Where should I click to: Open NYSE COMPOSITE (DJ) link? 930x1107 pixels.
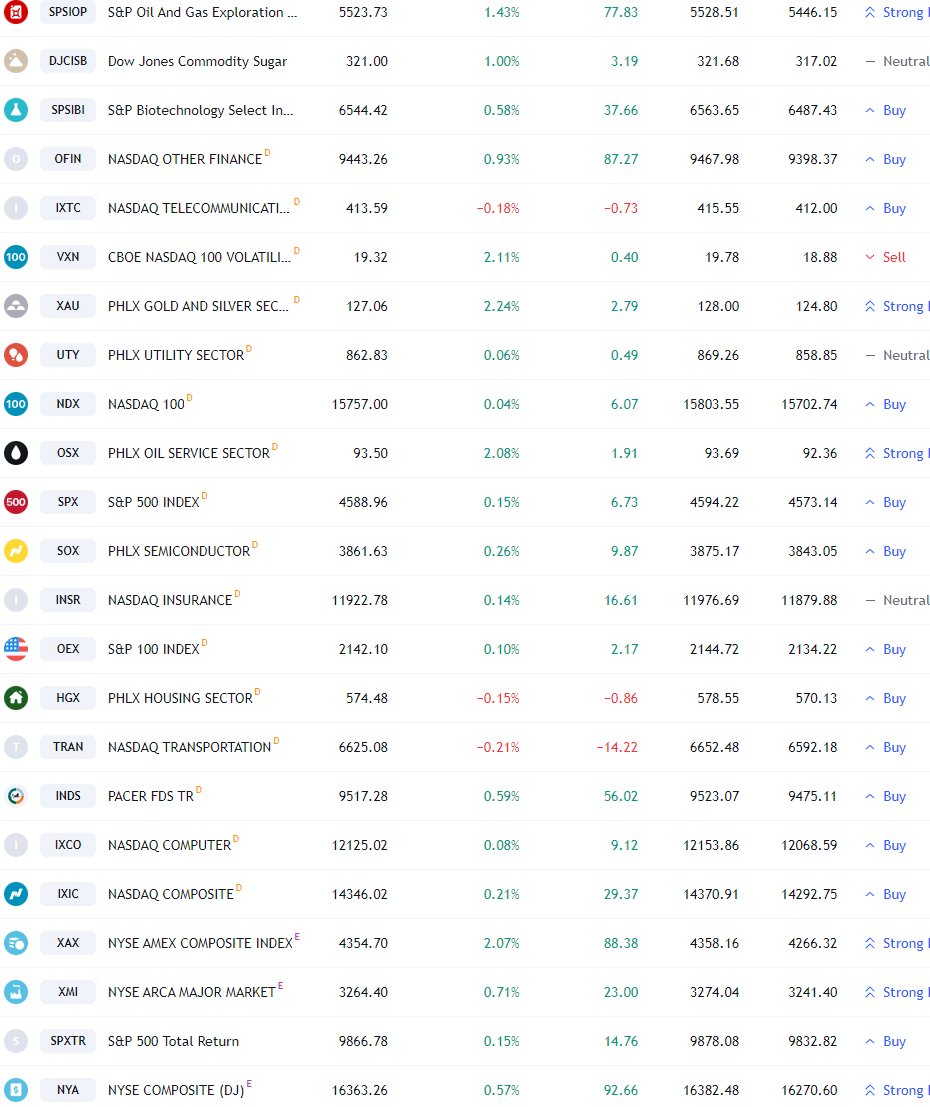[x=176, y=1090]
